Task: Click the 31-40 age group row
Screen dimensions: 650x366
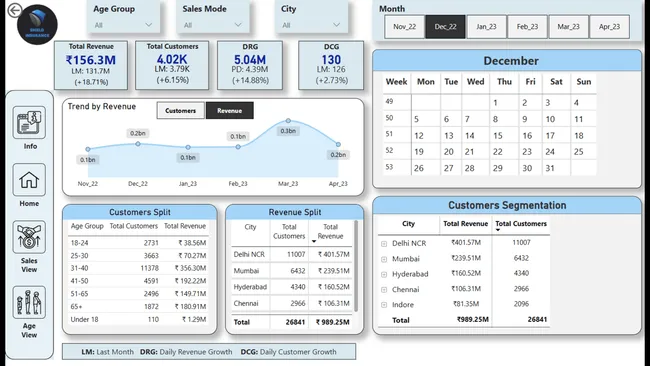Action: 138,268
